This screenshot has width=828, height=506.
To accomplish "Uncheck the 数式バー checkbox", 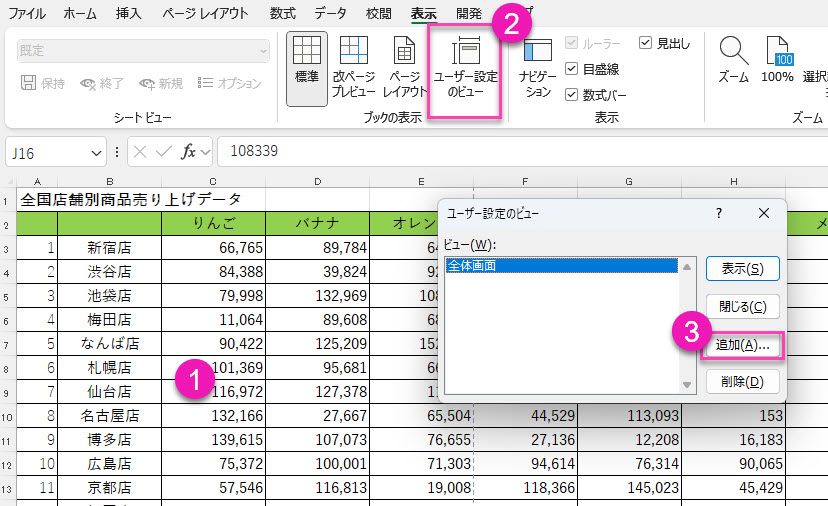I will (x=572, y=95).
